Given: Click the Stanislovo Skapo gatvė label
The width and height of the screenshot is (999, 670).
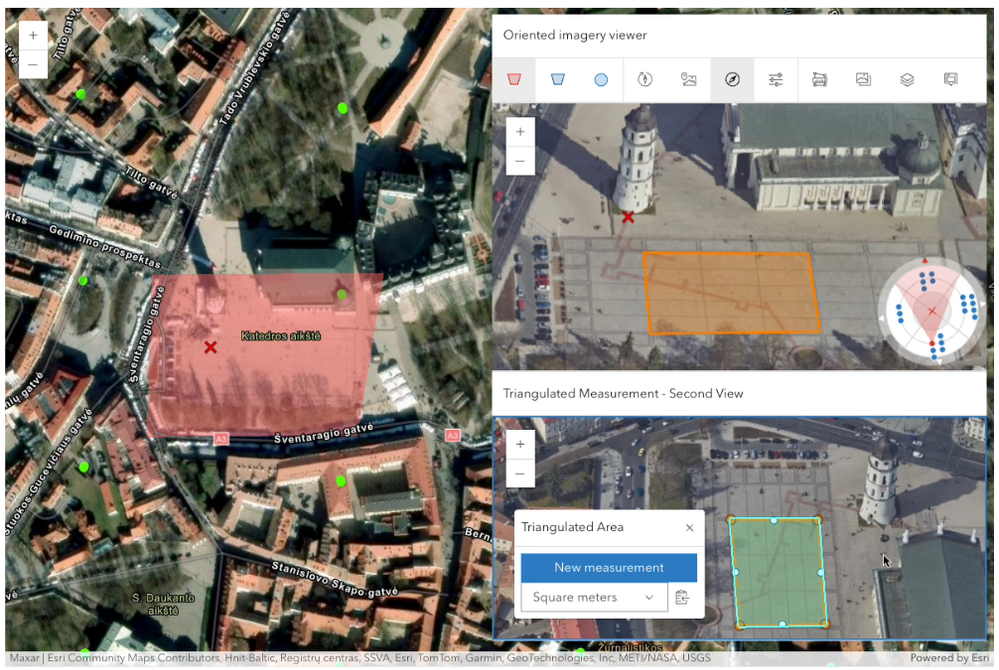Looking at the screenshot, I should [x=335, y=580].
